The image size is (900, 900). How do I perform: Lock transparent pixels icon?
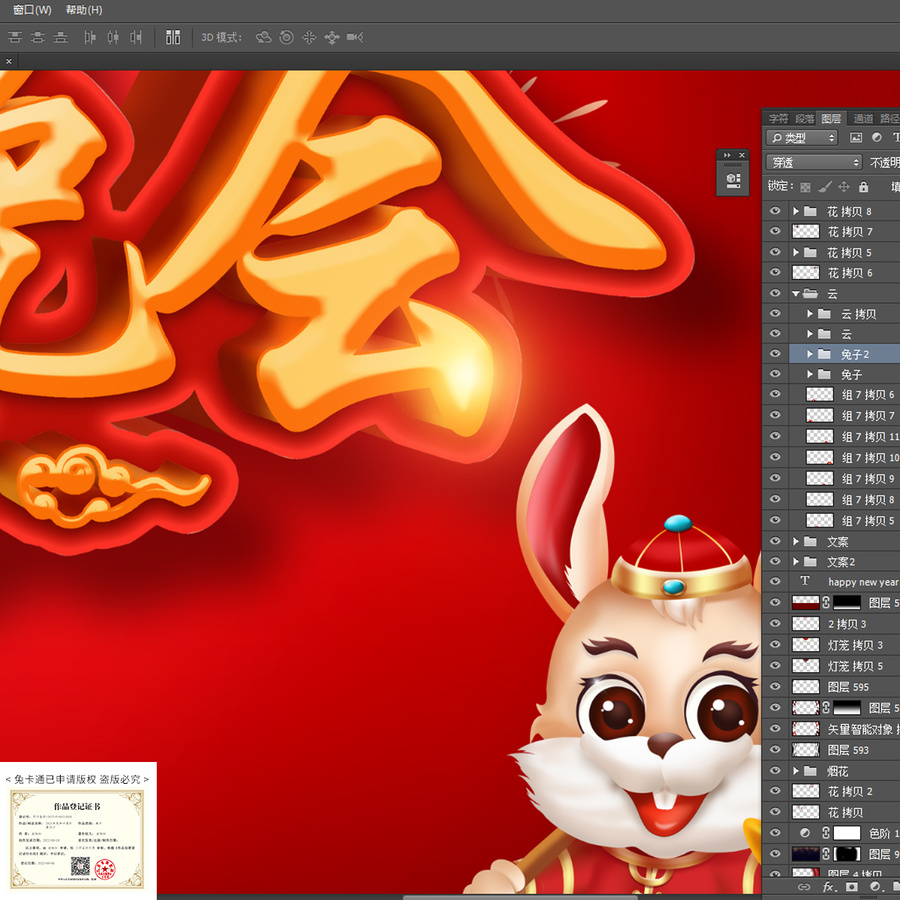pos(806,187)
